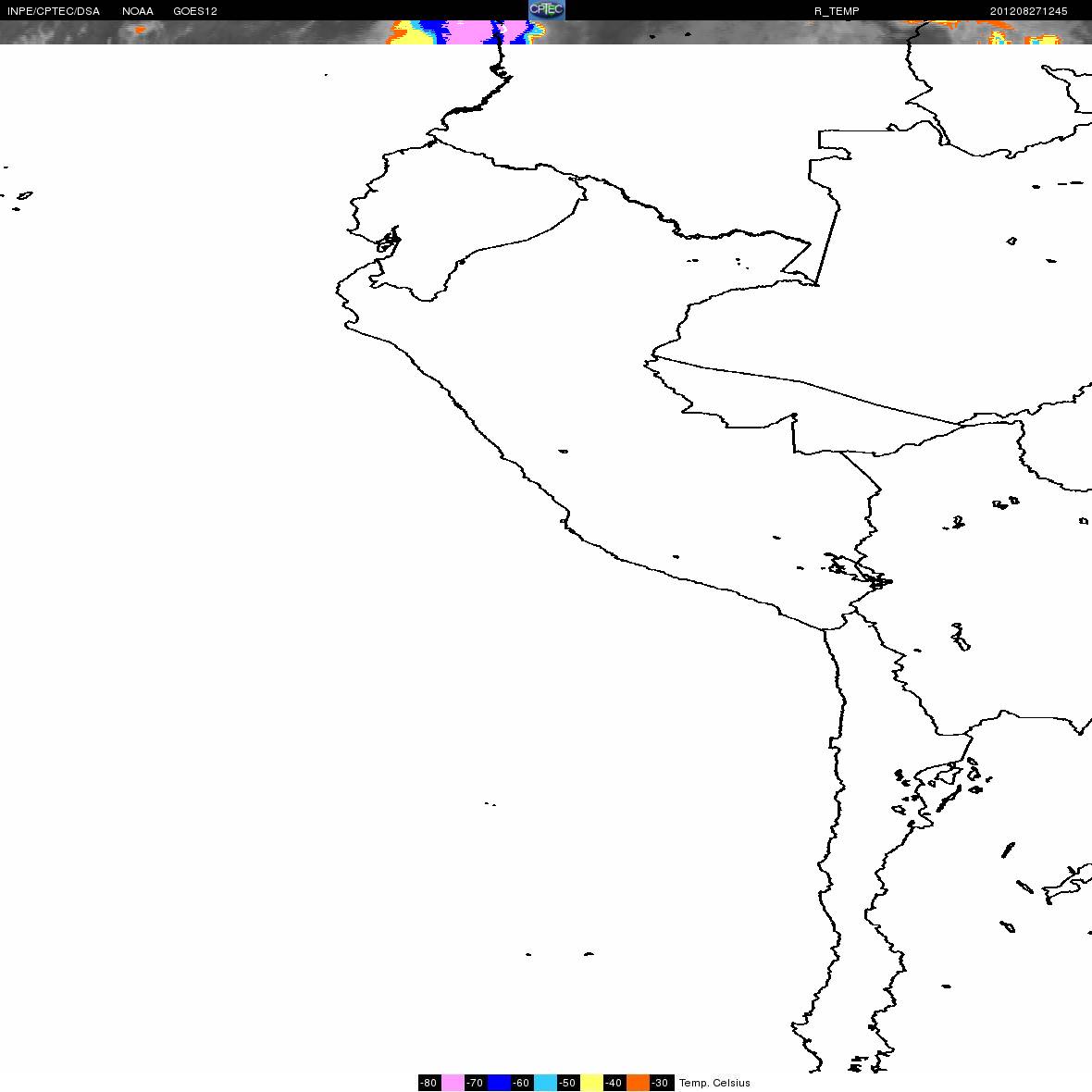1092x1092 pixels.
Task: Click the -80 legend value
Action: tap(429, 1082)
